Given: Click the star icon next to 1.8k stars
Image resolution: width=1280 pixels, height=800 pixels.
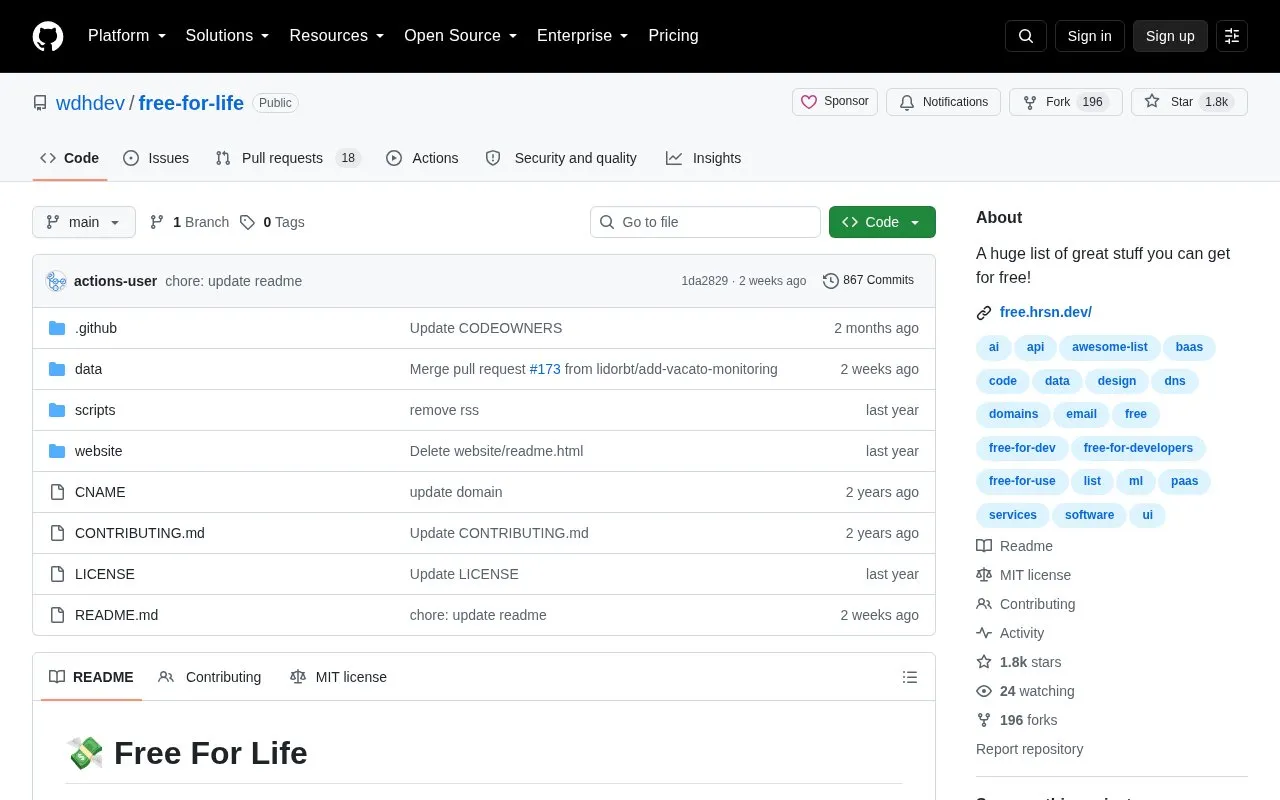Looking at the screenshot, I should tap(984, 662).
